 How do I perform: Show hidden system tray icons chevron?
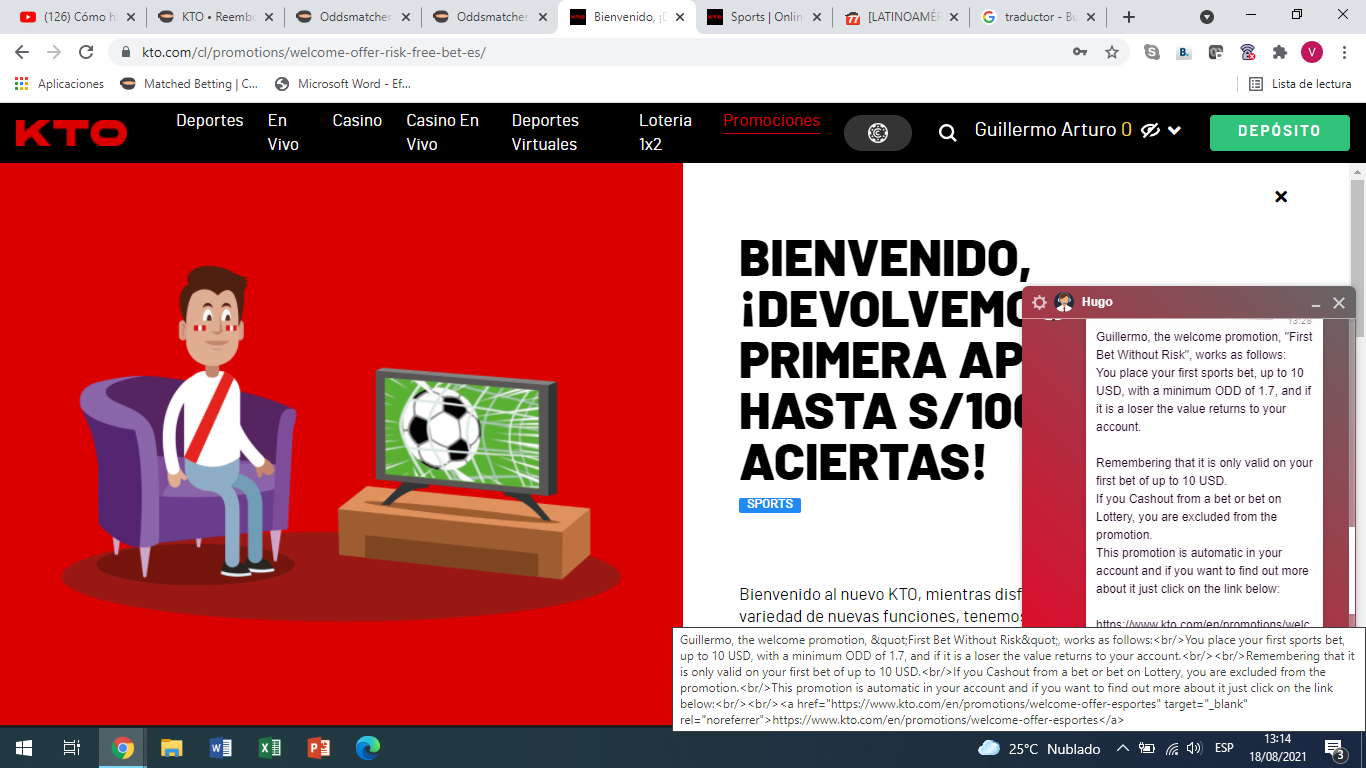click(x=1122, y=748)
